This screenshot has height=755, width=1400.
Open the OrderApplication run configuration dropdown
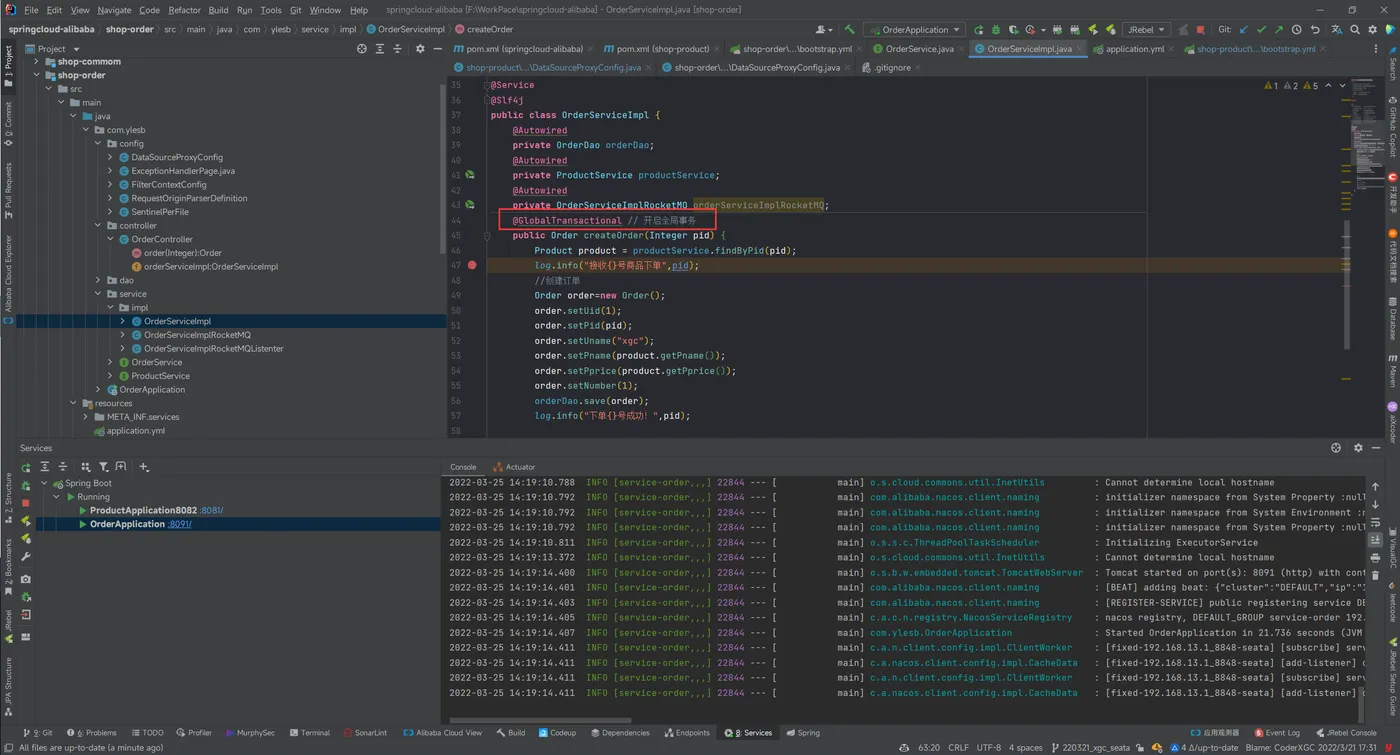click(914, 30)
